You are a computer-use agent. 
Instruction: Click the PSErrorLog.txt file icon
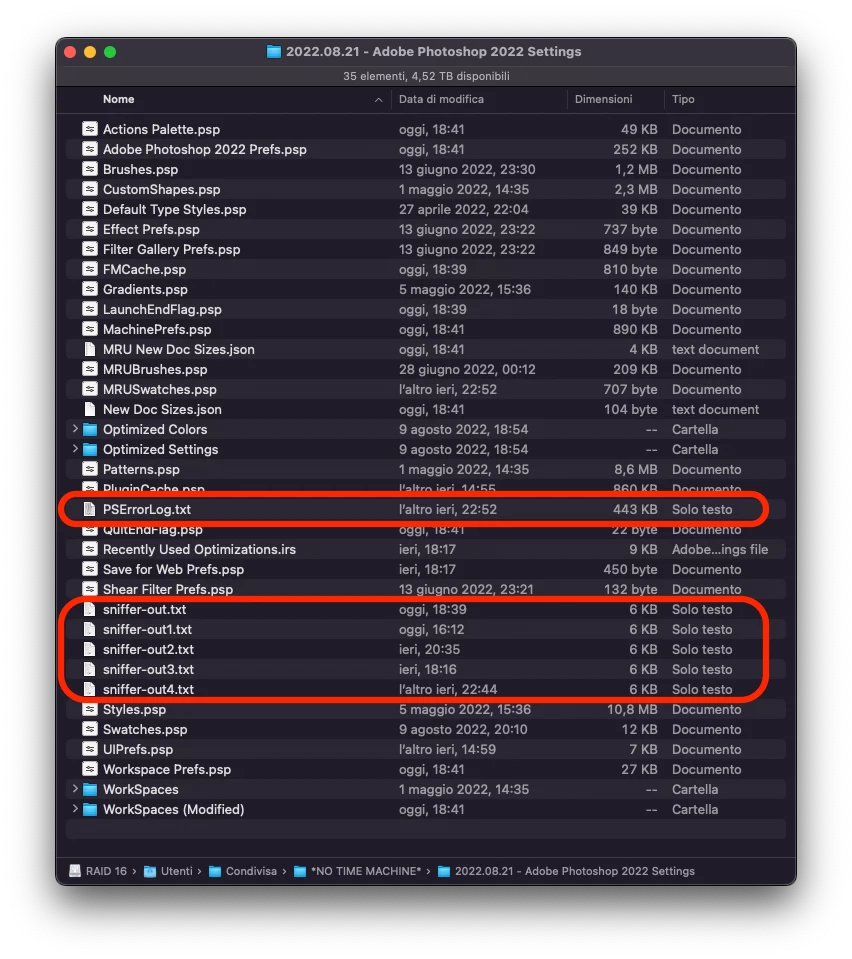pos(90,509)
